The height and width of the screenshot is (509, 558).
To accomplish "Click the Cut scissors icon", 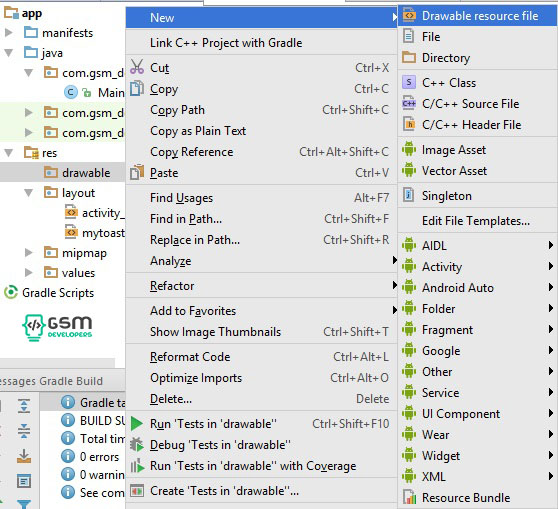I will (x=137, y=67).
